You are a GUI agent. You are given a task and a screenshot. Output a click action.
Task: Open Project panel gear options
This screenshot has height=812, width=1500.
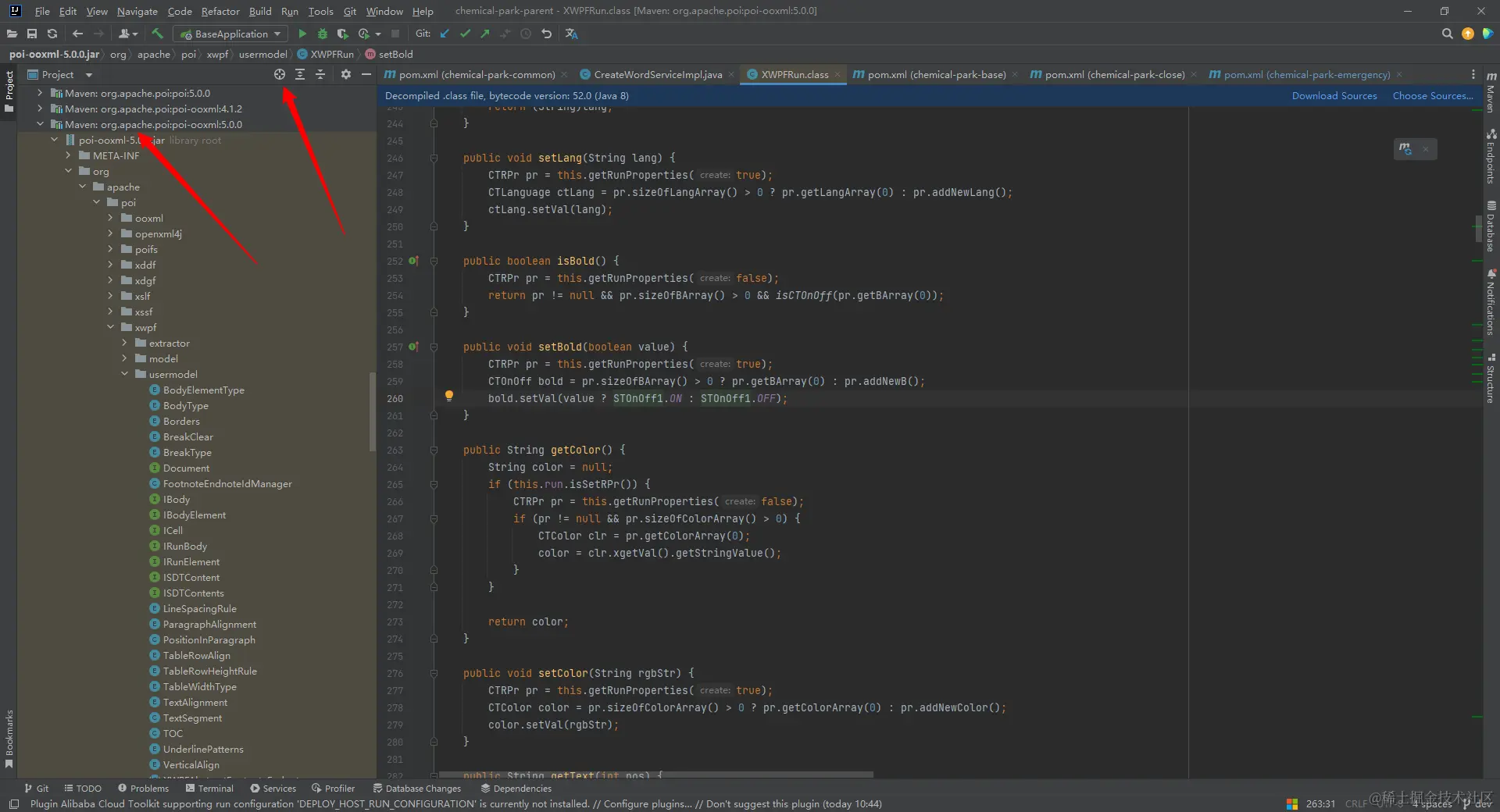pos(345,74)
